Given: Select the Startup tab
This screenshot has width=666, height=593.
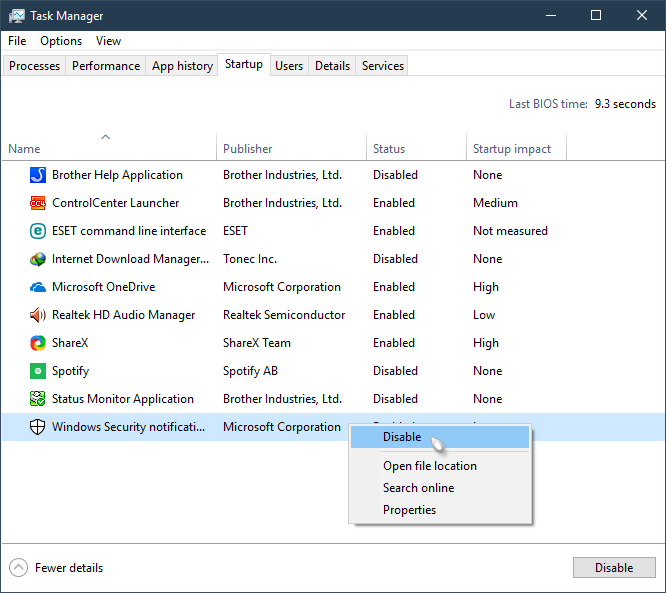Looking at the screenshot, I should (244, 64).
